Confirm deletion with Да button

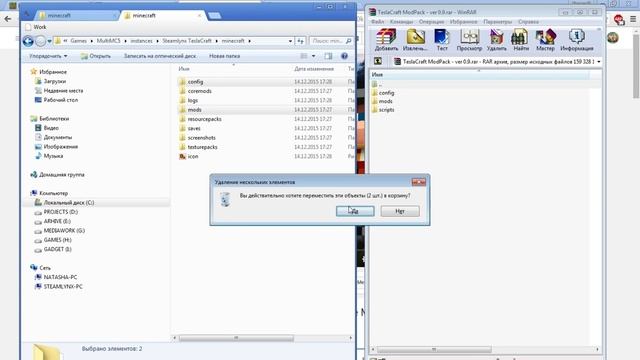coord(355,211)
